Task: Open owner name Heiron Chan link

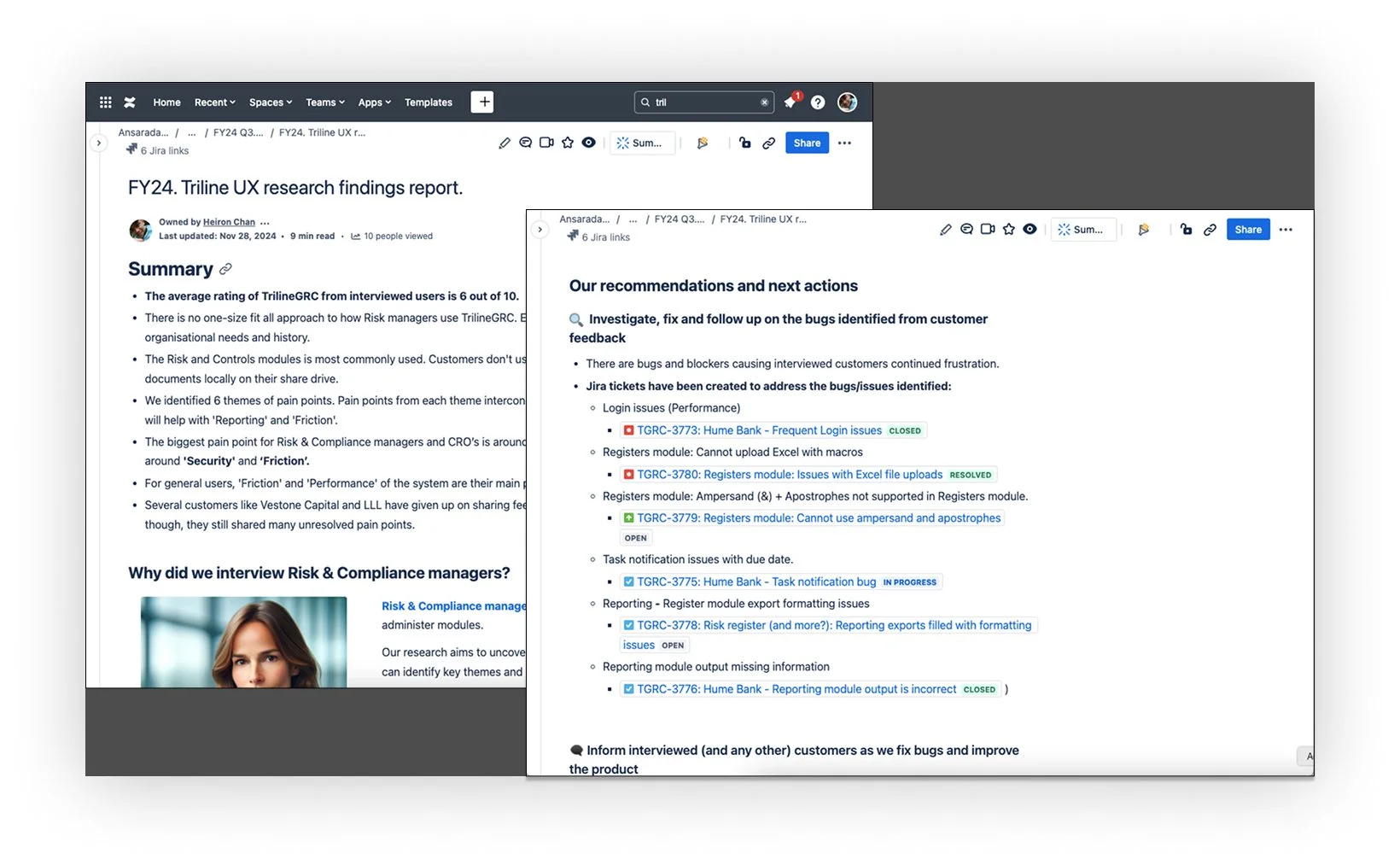Action: coord(229,222)
